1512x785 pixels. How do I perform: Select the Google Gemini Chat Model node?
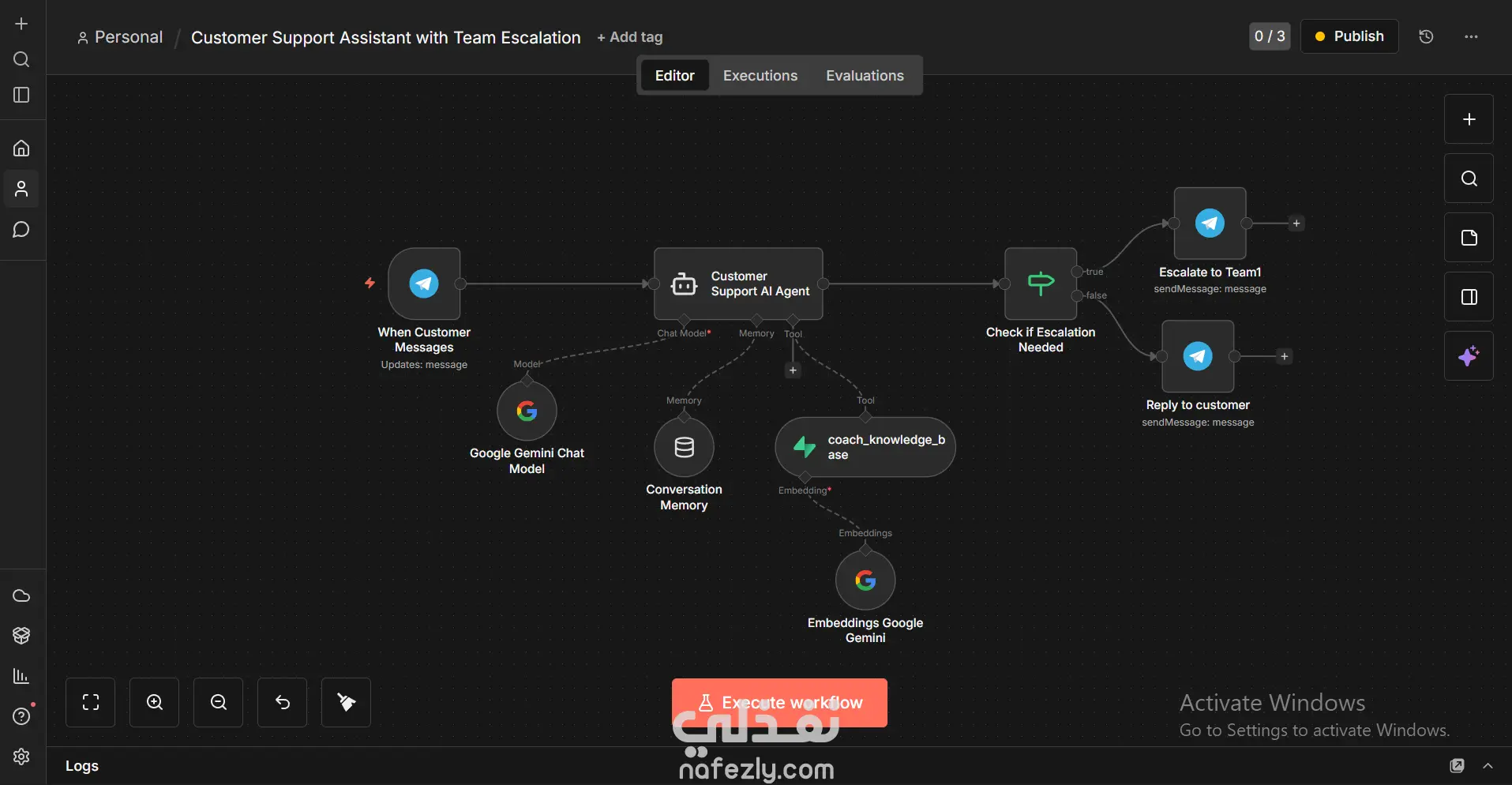coord(527,411)
